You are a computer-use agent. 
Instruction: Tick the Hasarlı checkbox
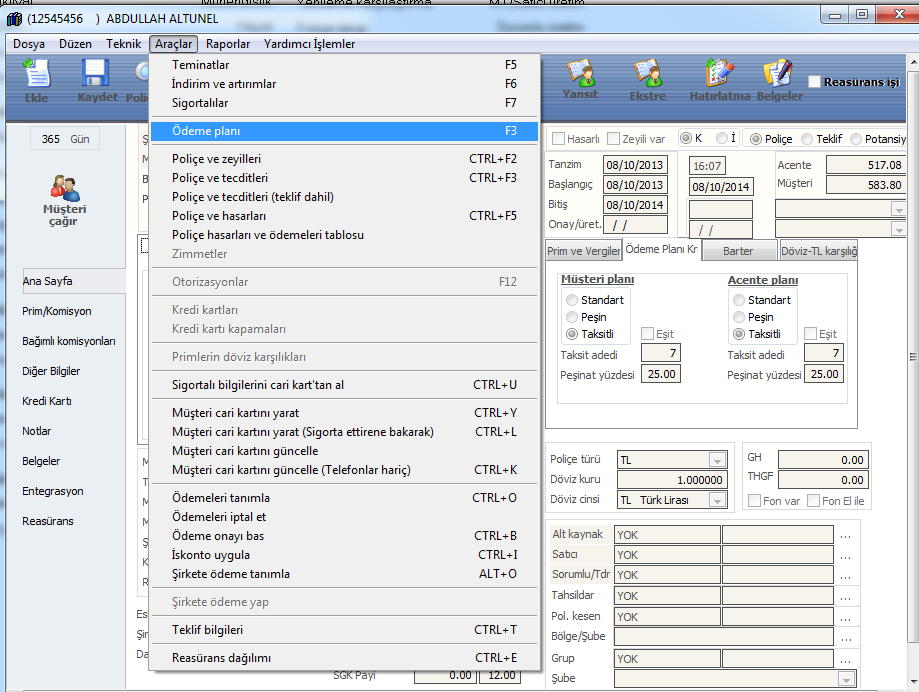(559, 139)
